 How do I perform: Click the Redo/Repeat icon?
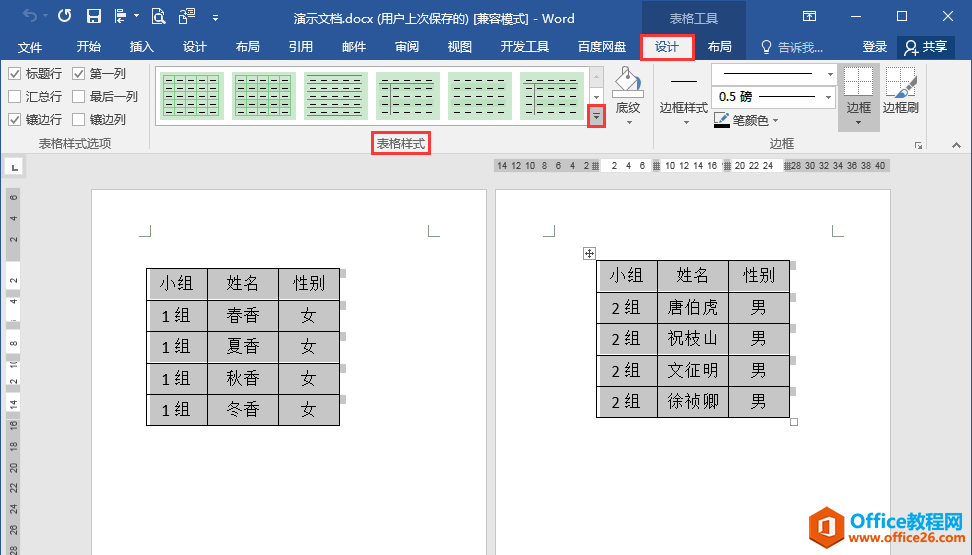(x=64, y=16)
